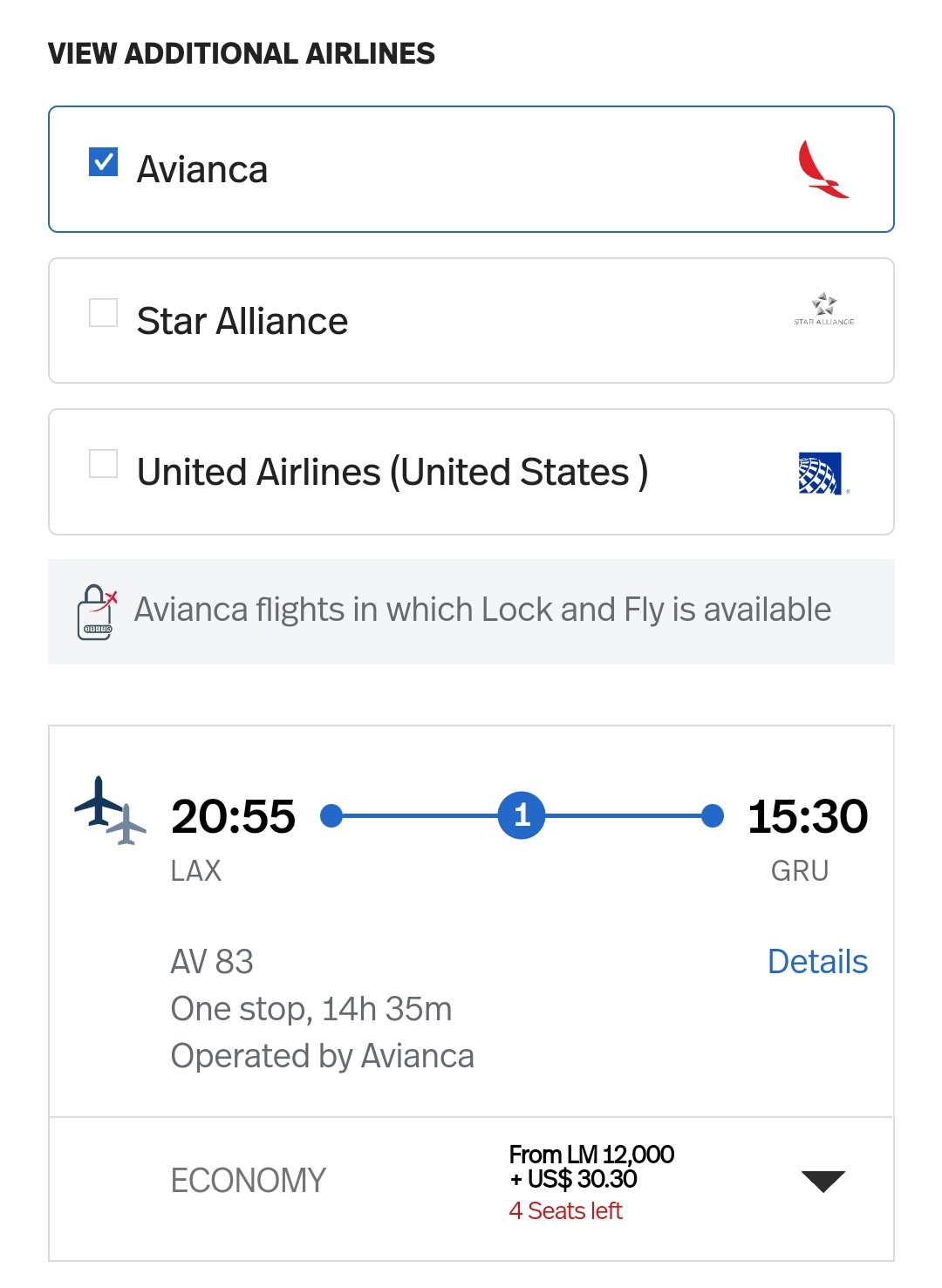The width and height of the screenshot is (942, 1288).
Task: Check the United Airlines checkbox
Action: tap(104, 463)
